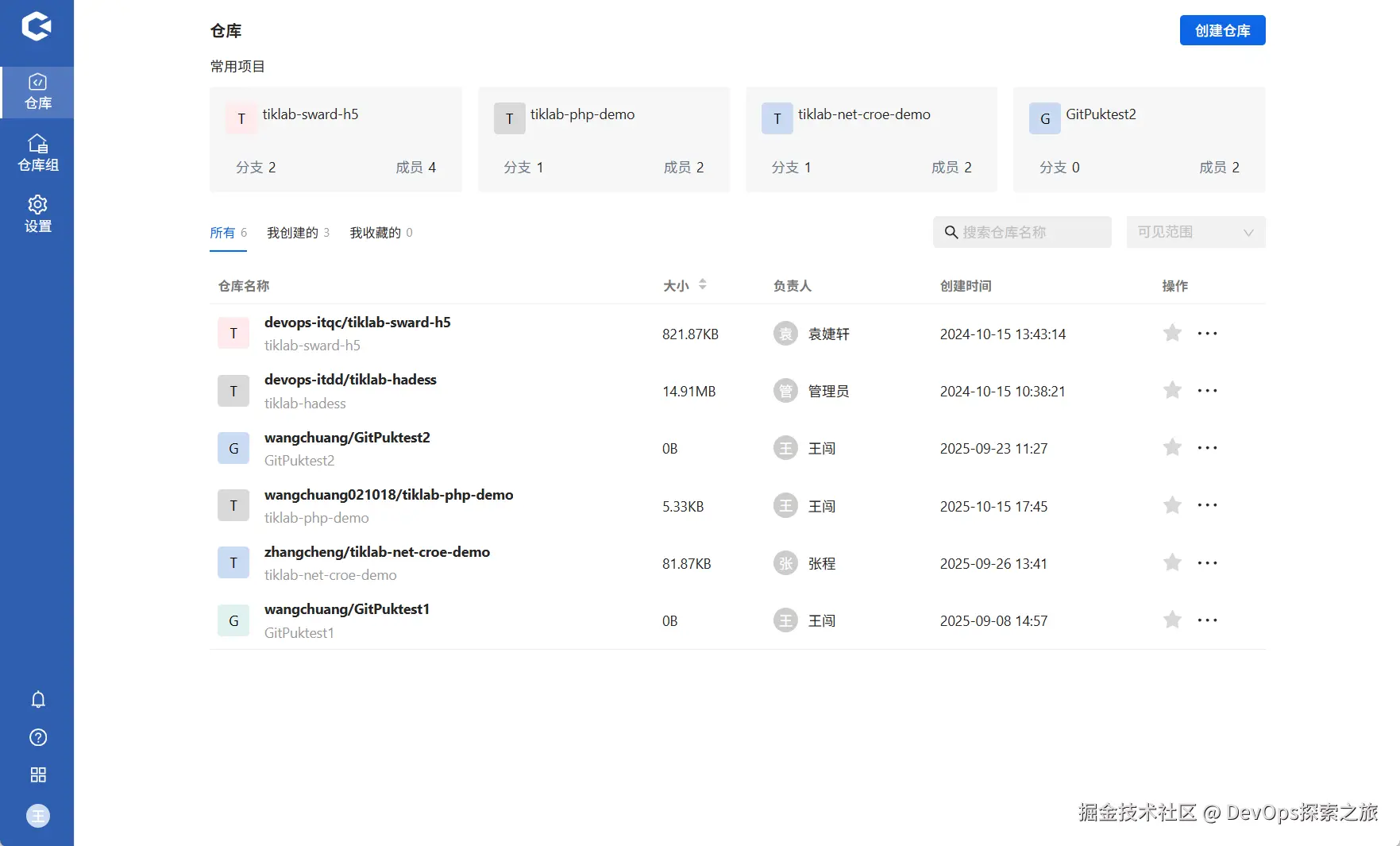The image size is (1400, 846).
Task: Expand the 可见范围 dropdown
Action: (1196, 232)
